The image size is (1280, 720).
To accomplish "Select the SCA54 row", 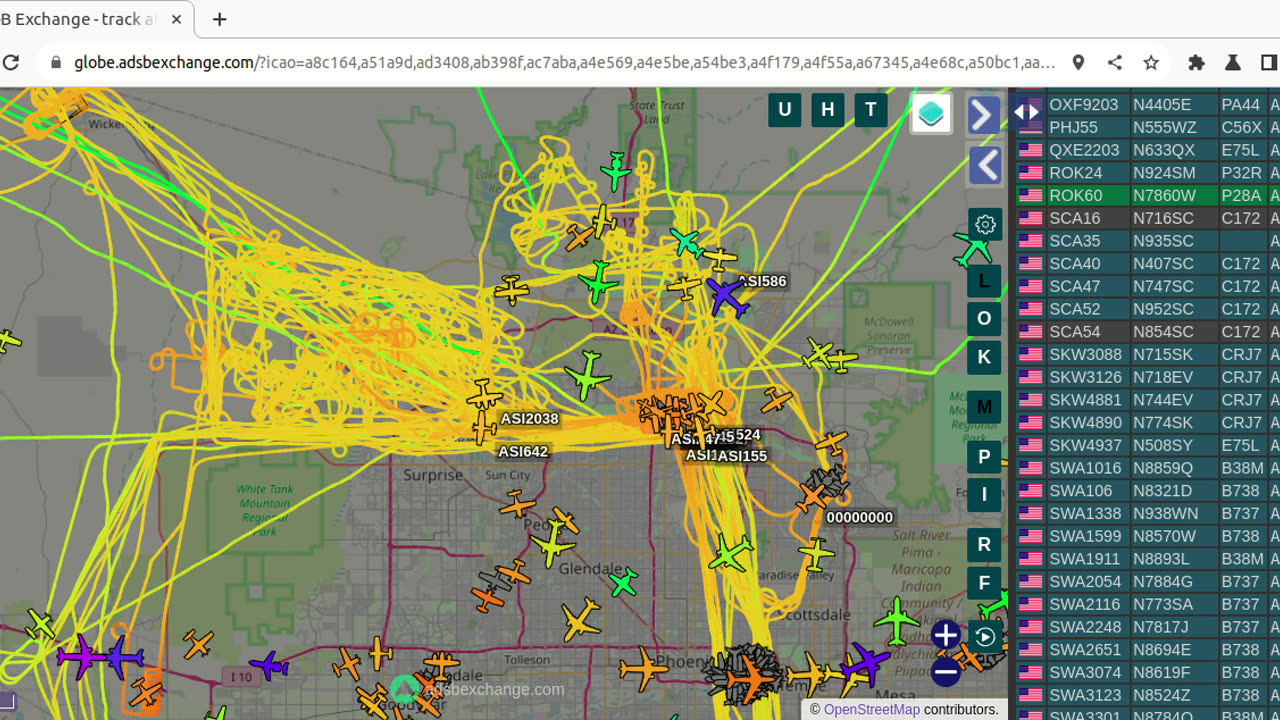I will point(1147,331).
